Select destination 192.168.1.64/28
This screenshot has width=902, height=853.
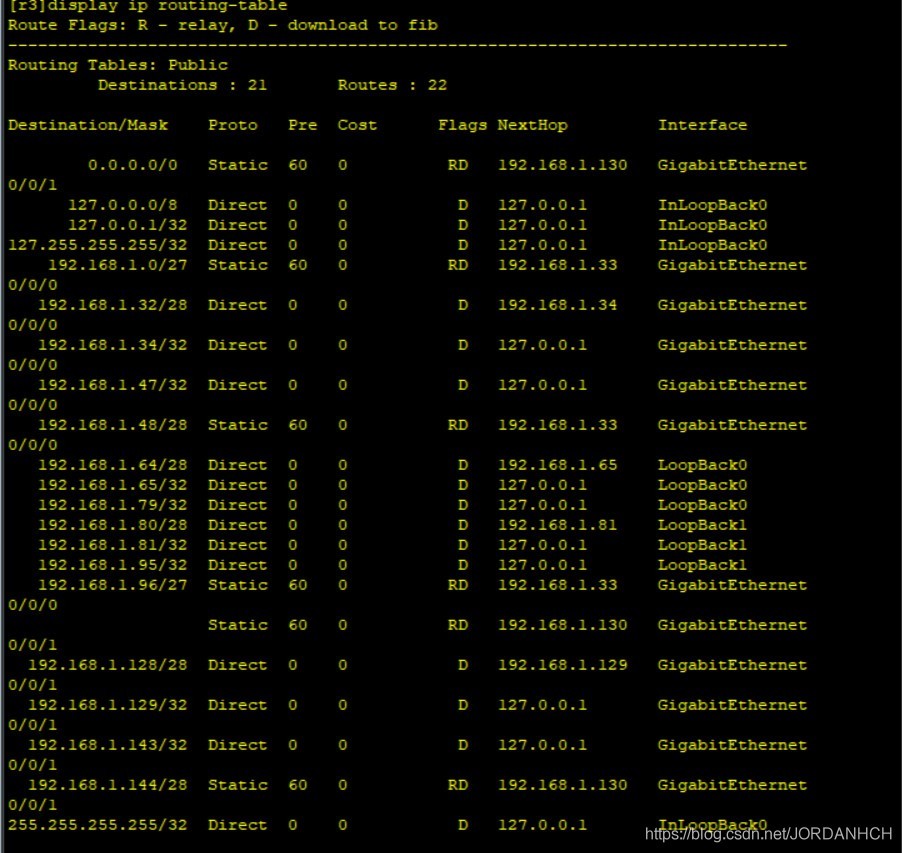click(113, 465)
